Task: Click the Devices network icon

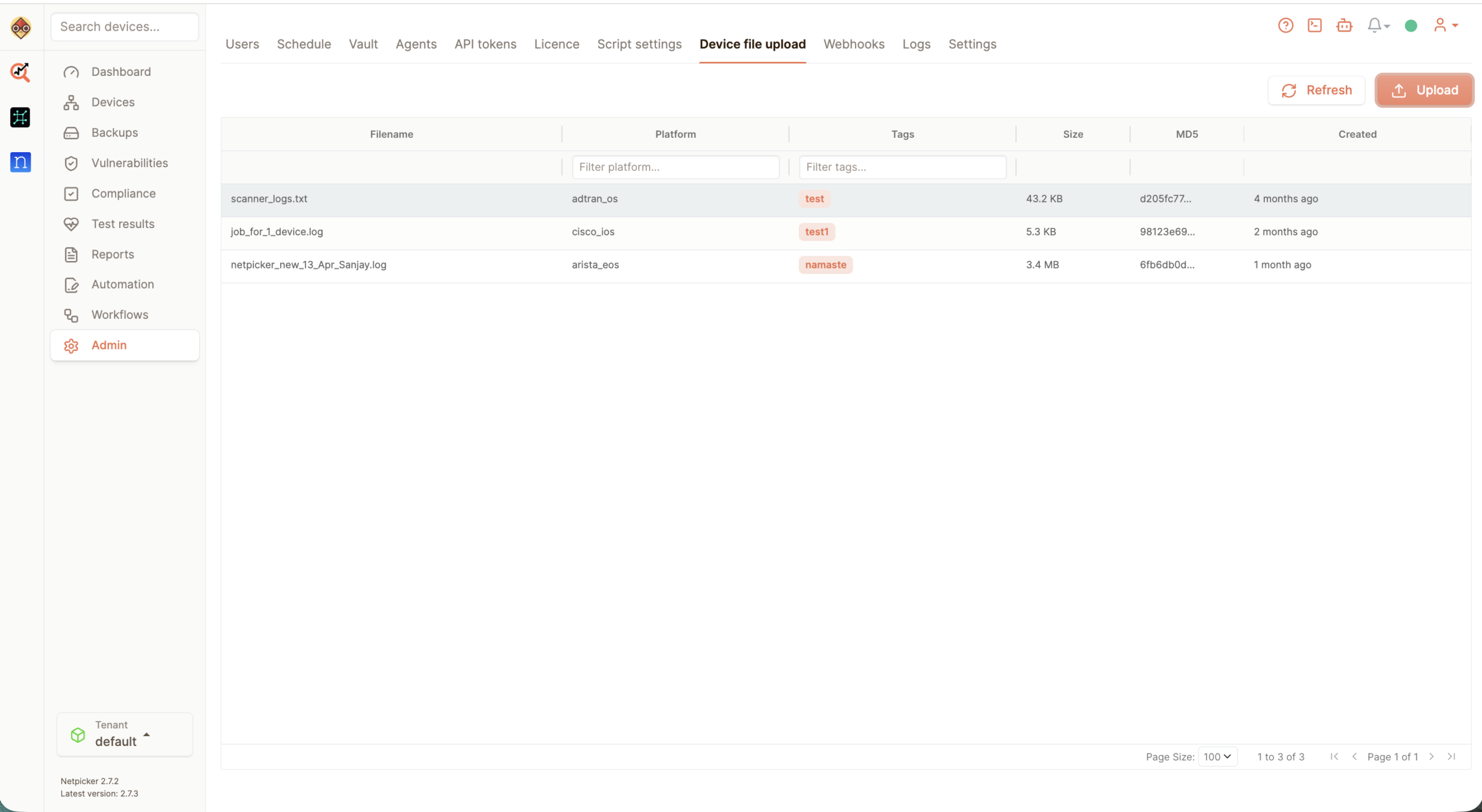Action: click(71, 102)
